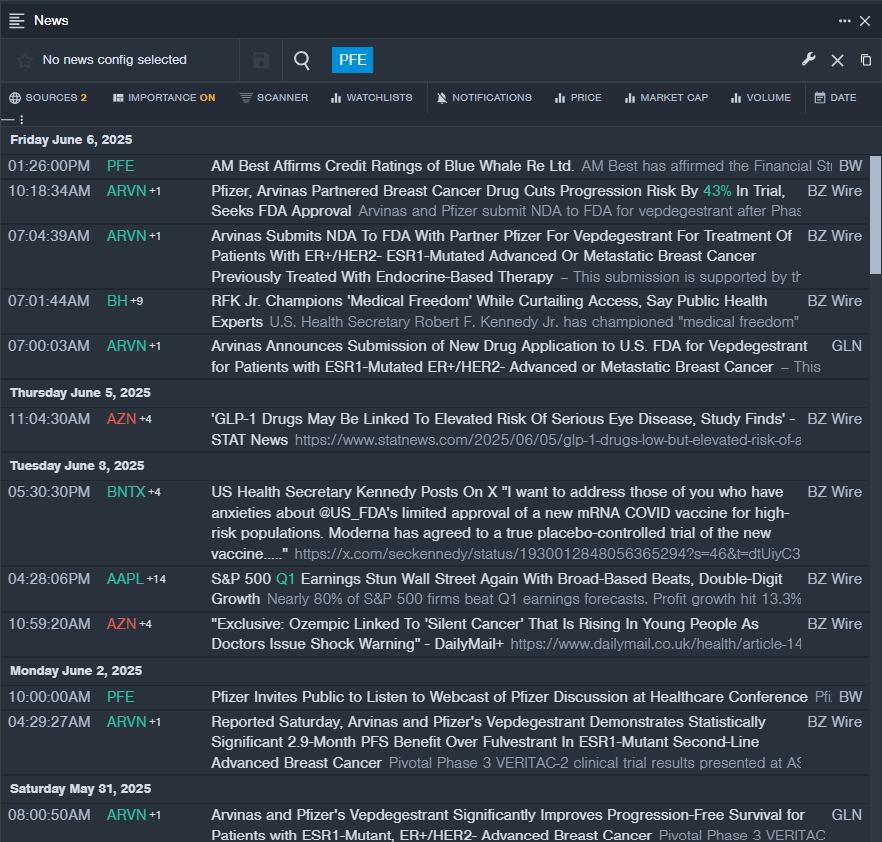
Task: Click ARVN ticker at 10:18:34AM row
Action: [127, 191]
